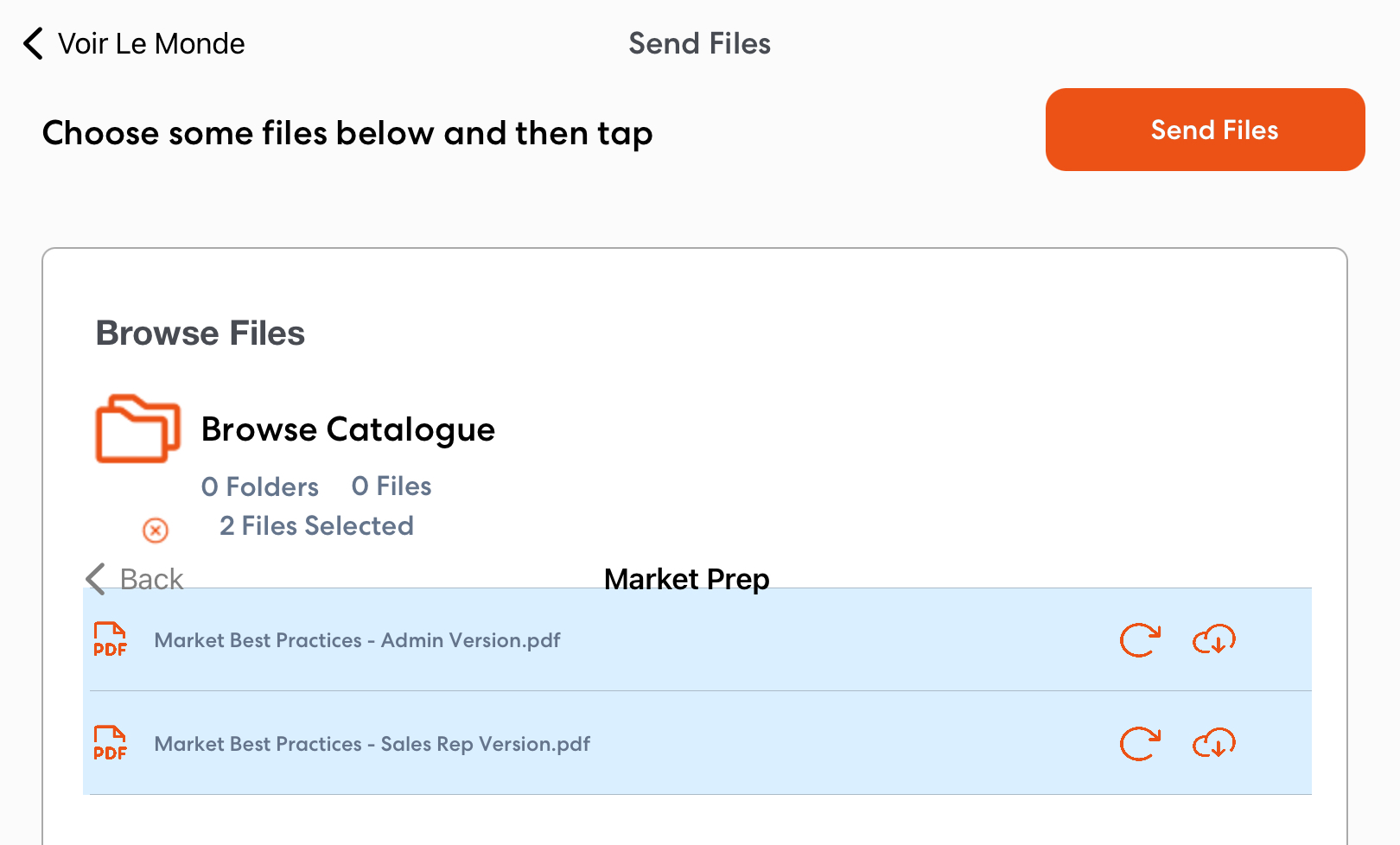Download Market Best Practices Admin Version file

tap(1214, 640)
